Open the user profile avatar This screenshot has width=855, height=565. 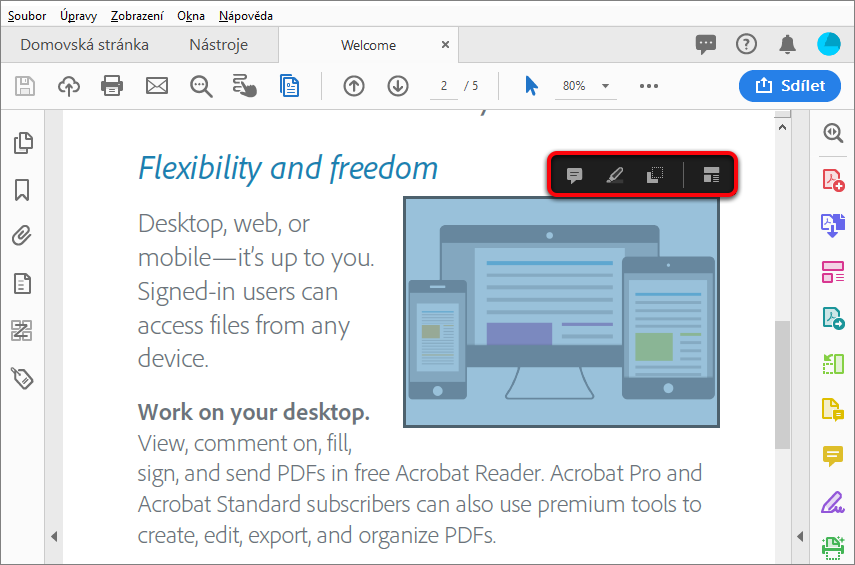click(829, 44)
